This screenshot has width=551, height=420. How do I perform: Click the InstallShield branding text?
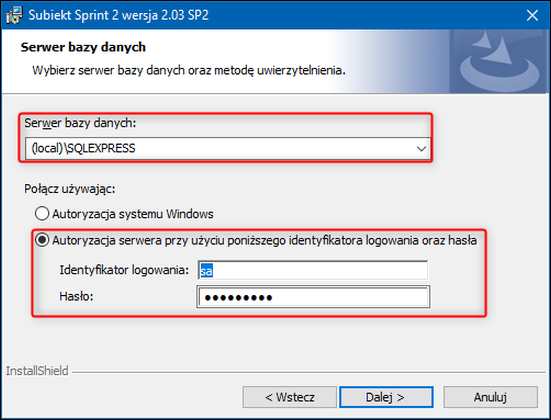[x=37, y=371]
